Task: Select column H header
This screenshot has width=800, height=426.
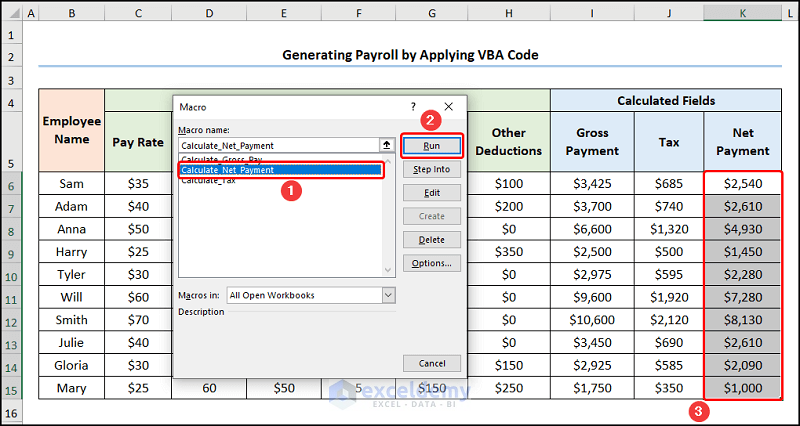Action: coord(509,14)
